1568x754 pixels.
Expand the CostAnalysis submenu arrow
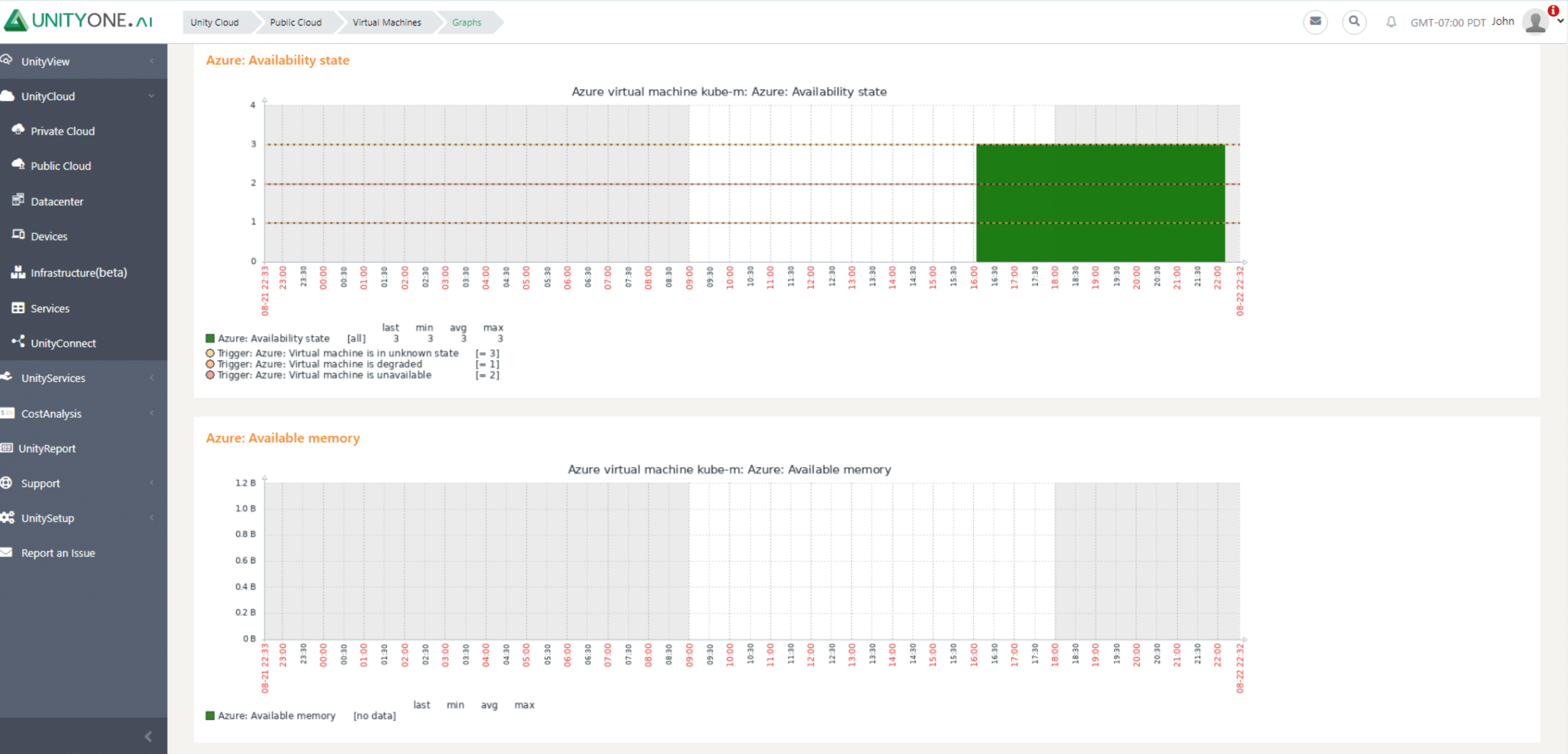tap(151, 413)
